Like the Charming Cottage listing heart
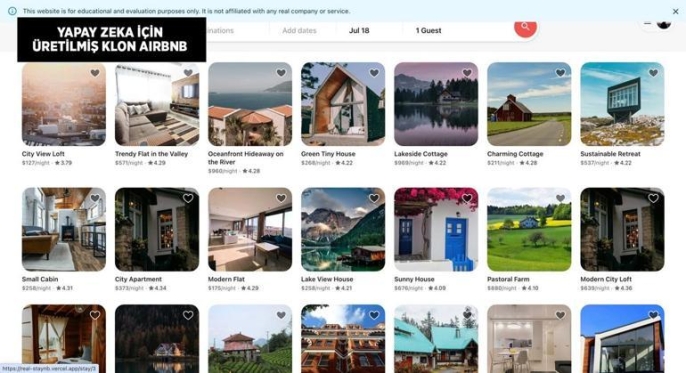686x373 pixels. coord(560,73)
